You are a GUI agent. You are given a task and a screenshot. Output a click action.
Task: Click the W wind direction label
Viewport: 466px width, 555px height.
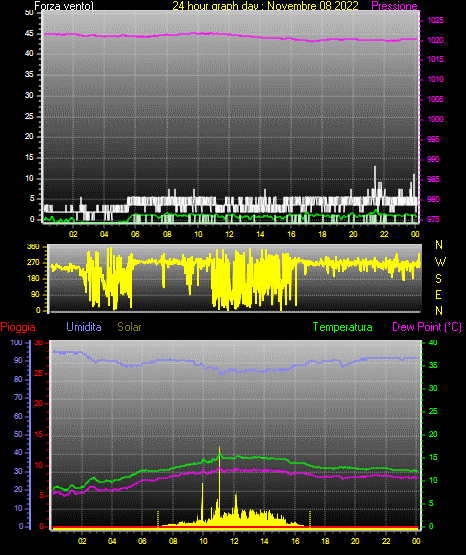click(x=440, y=262)
